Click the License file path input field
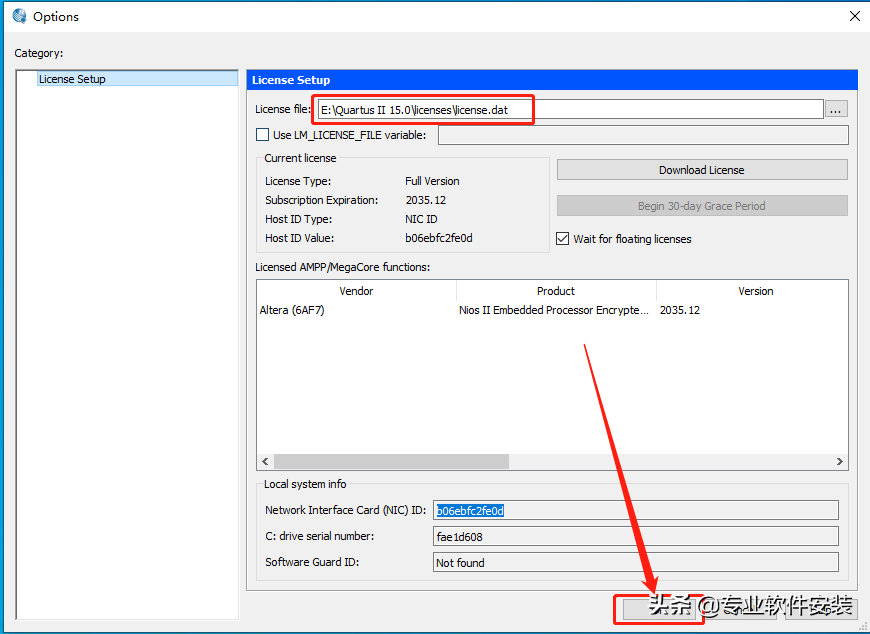Image resolution: width=870 pixels, height=634 pixels. pyautogui.click(x=571, y=109)
